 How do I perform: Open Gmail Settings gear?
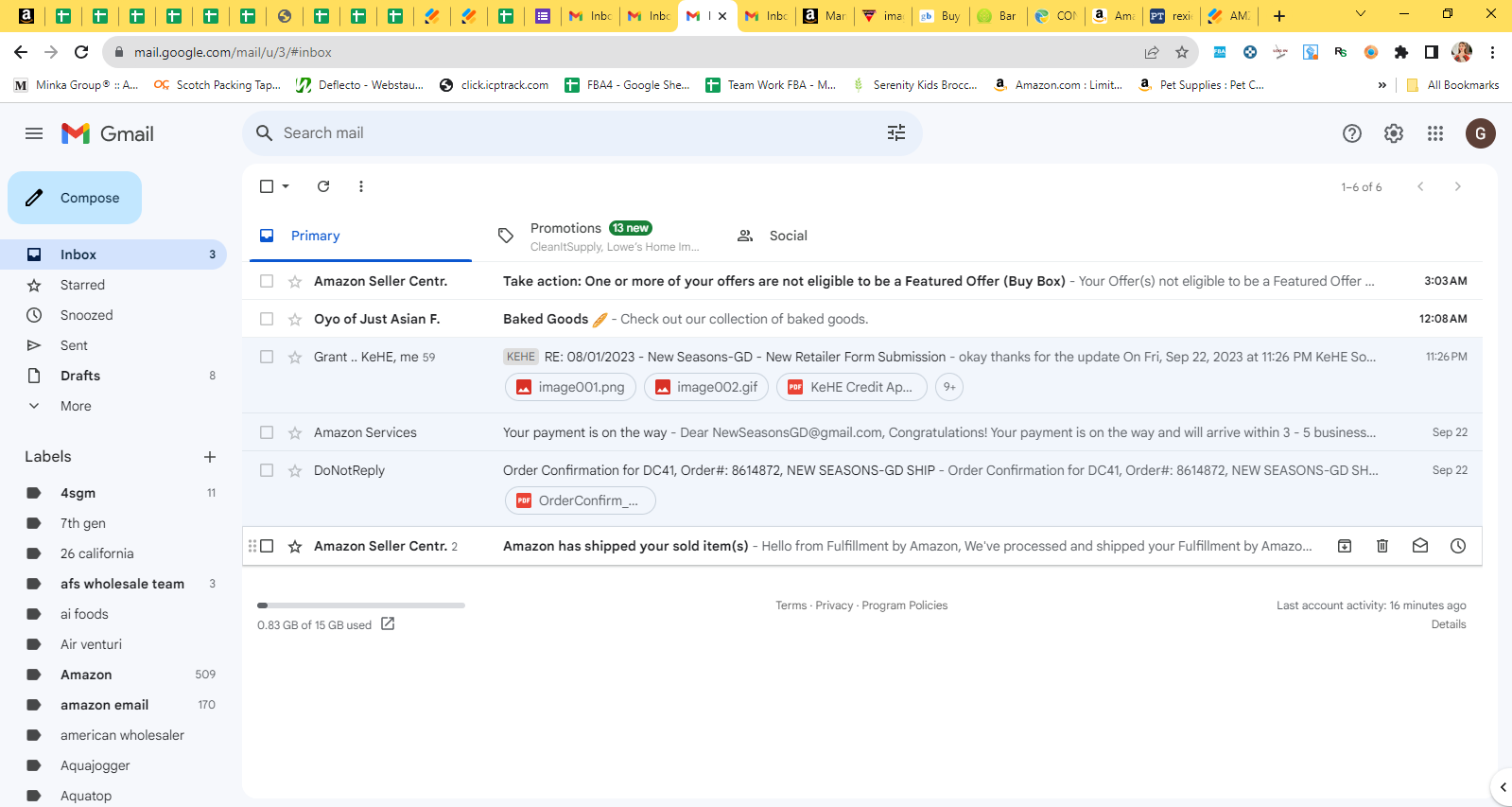1394,133
